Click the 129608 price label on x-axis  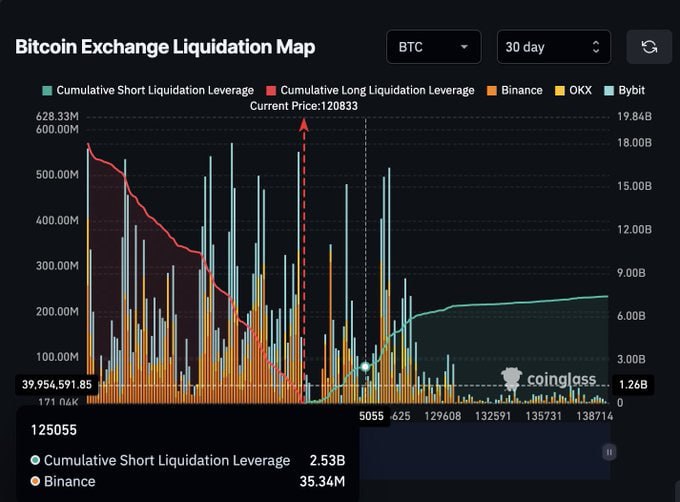click(x=442, y=414)
